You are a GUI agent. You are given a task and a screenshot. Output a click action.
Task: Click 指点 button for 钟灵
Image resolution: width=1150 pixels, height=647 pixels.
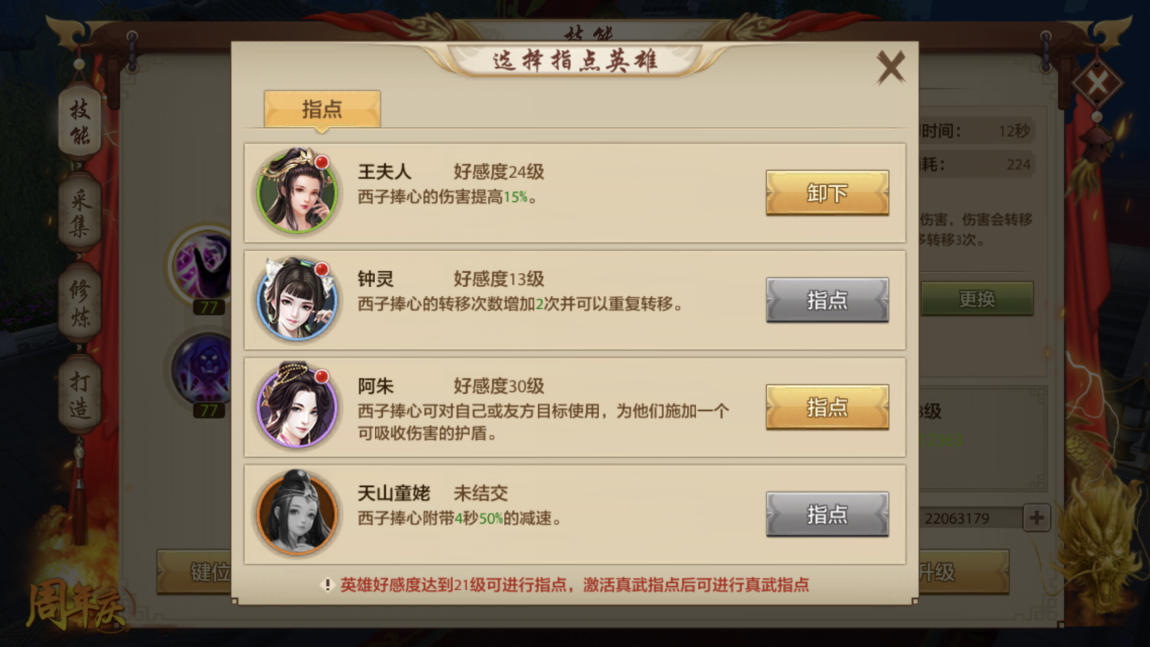pyautogui.click(x=827, y=300)
